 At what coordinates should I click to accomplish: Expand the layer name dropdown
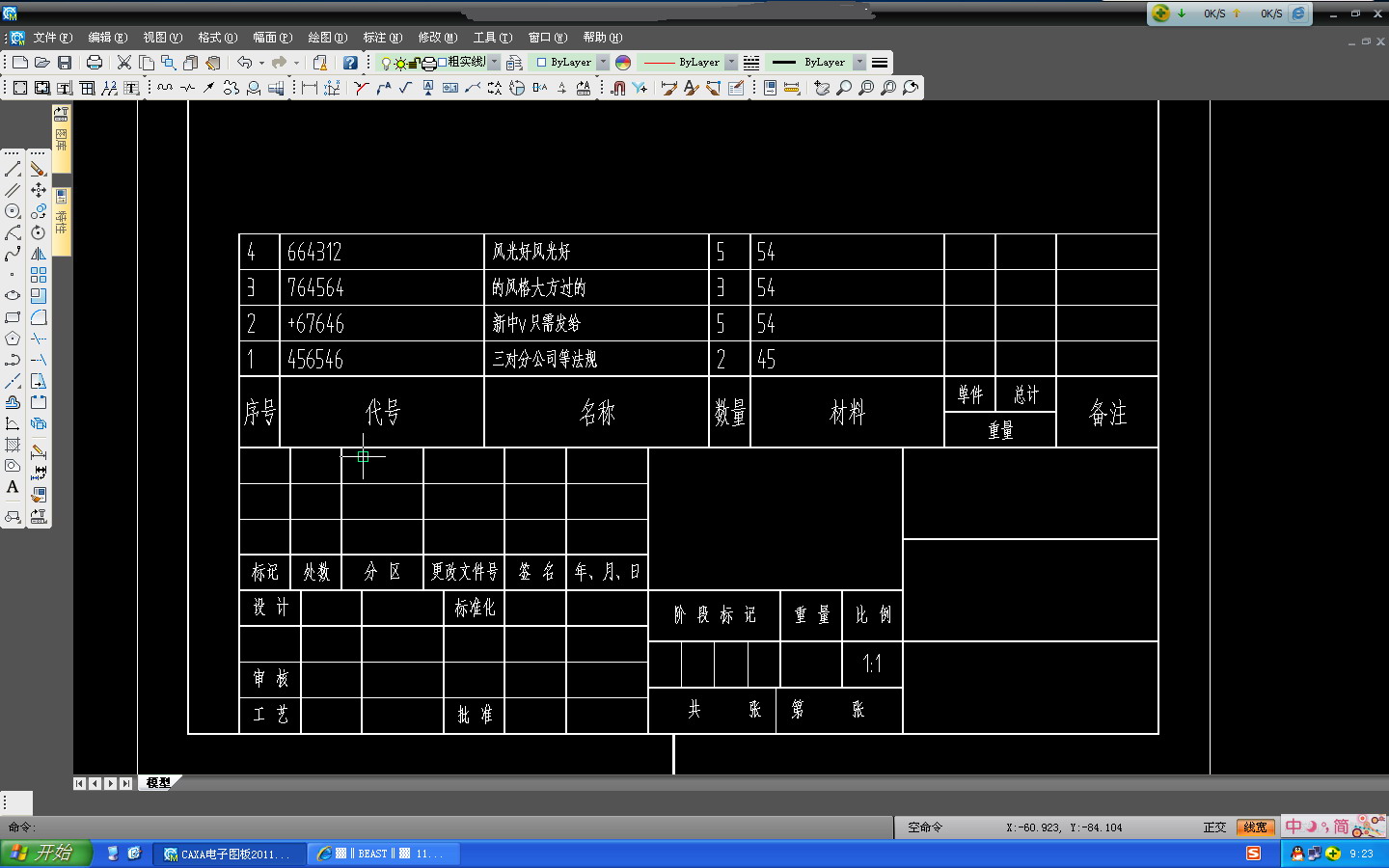(495, 63)
